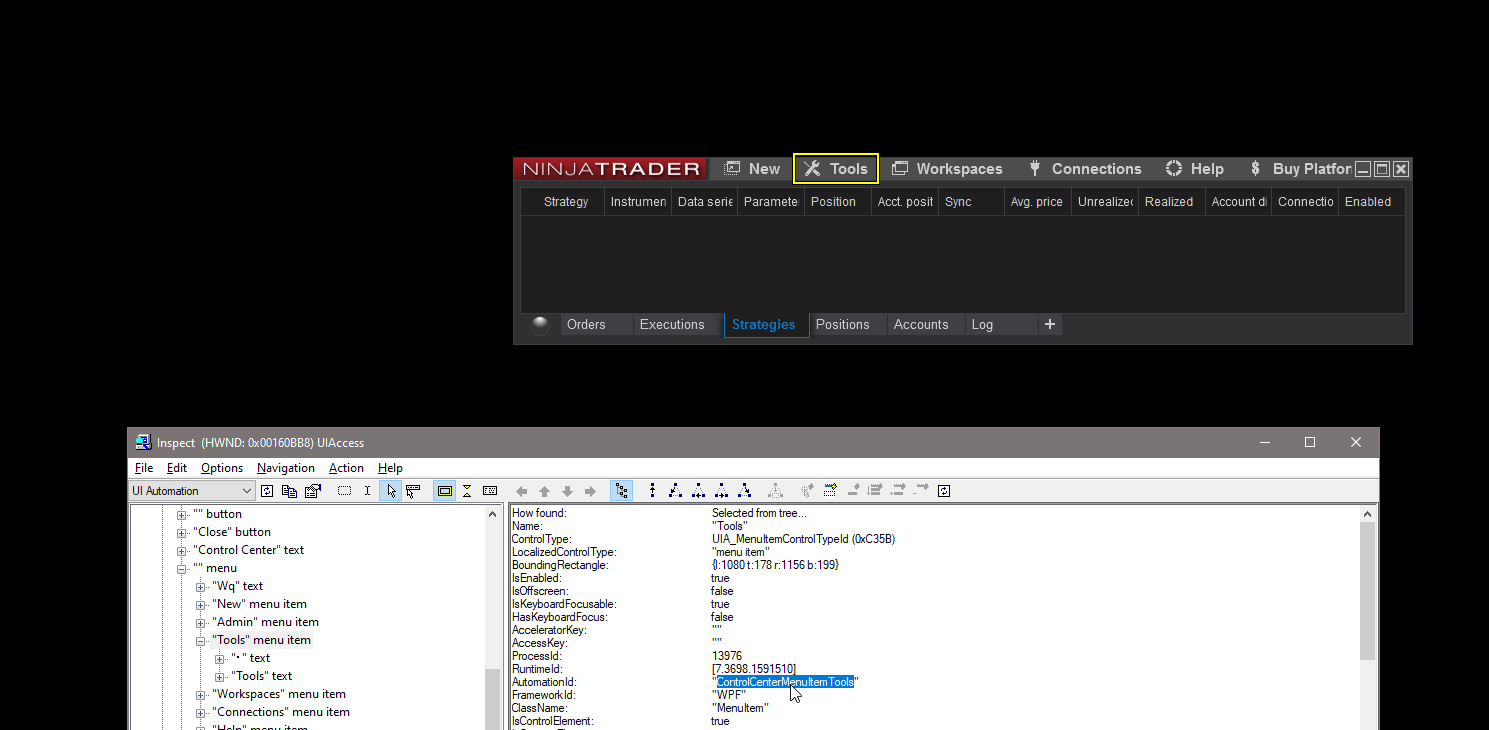Click the refresh icon at right end of Inspect toolbar
Viewport: 1489px width, 730px height.
click(x=944, y=491)
